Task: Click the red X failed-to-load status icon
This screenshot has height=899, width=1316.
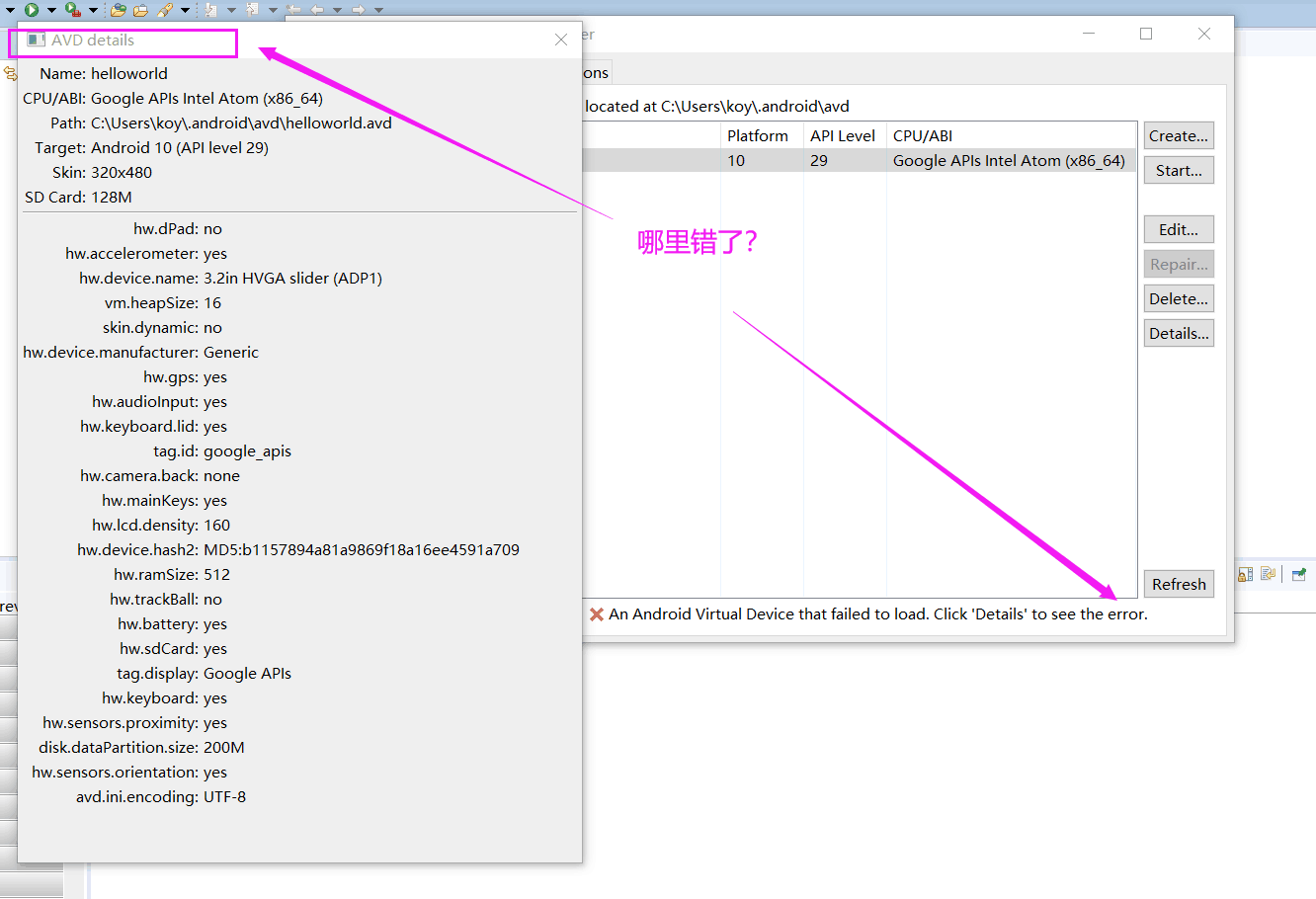Action: (x=597, y=614)
